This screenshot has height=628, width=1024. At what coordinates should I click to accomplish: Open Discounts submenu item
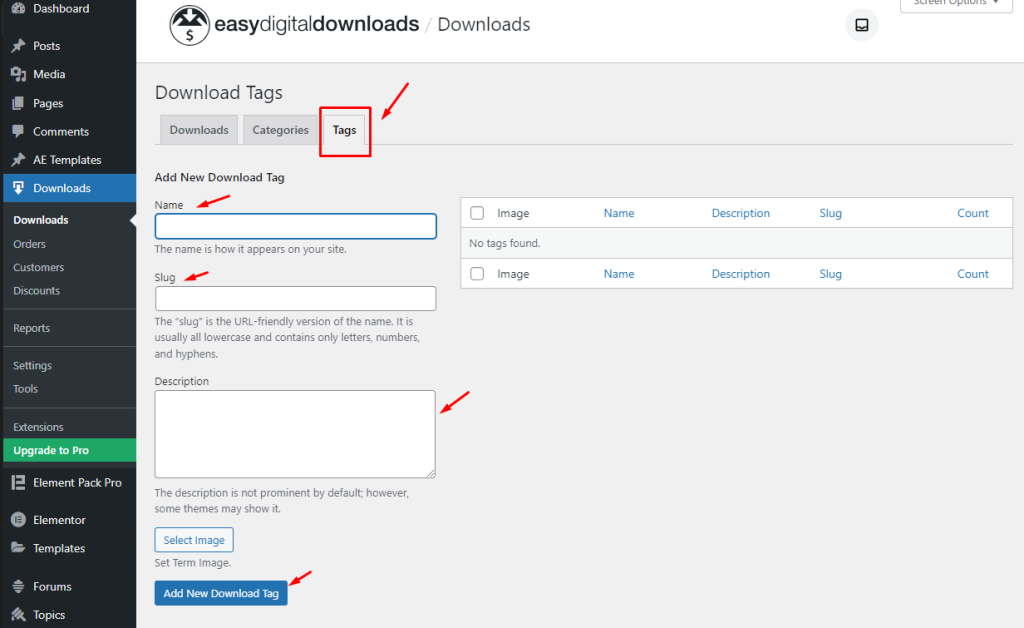point(37,290)
